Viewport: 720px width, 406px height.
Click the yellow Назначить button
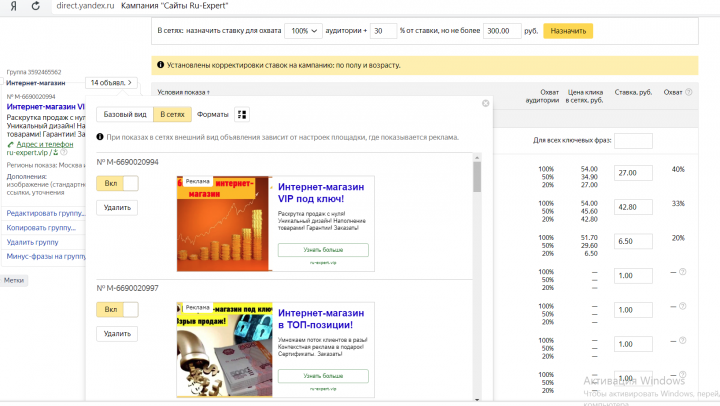[568, 31]
